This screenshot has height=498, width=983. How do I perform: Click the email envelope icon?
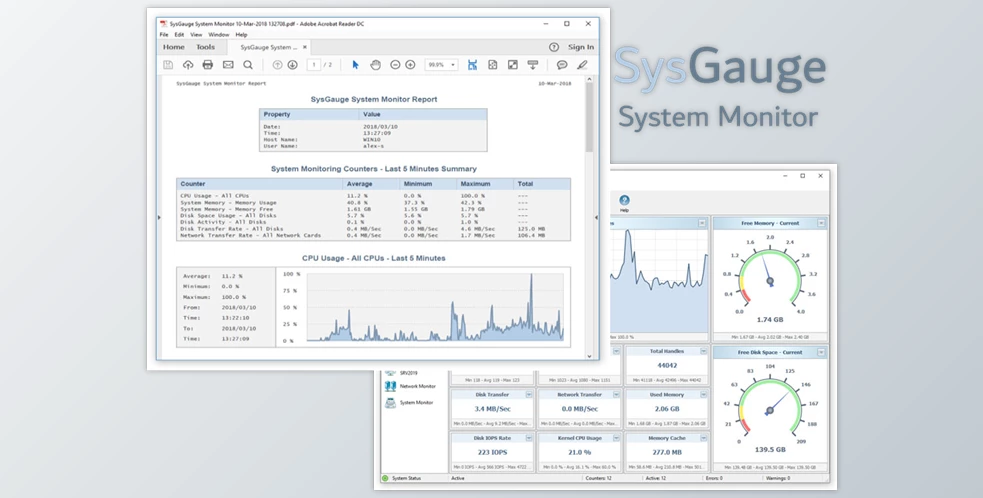[228, 65]
